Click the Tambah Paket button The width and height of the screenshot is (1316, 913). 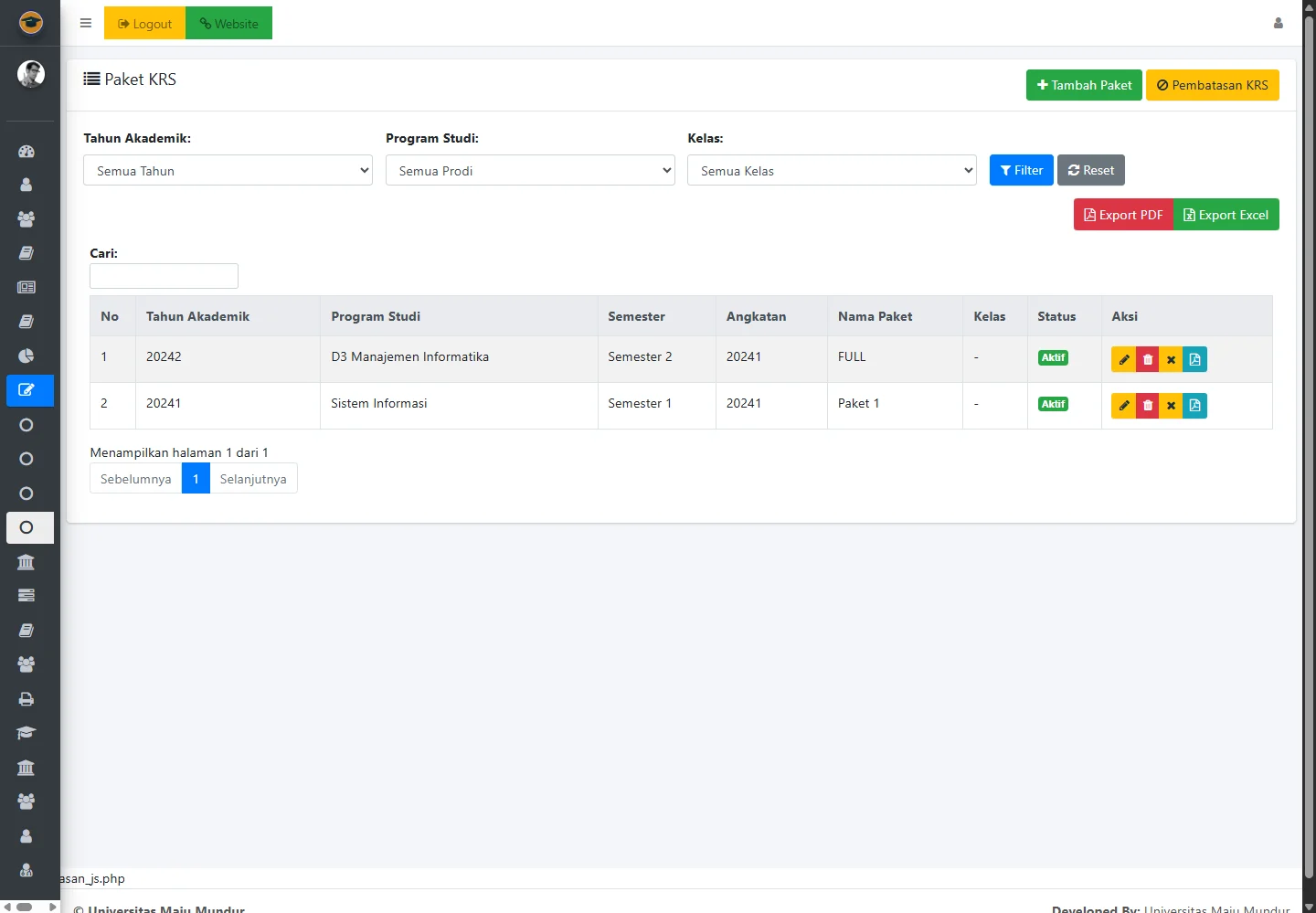(x=1083, y=85)
